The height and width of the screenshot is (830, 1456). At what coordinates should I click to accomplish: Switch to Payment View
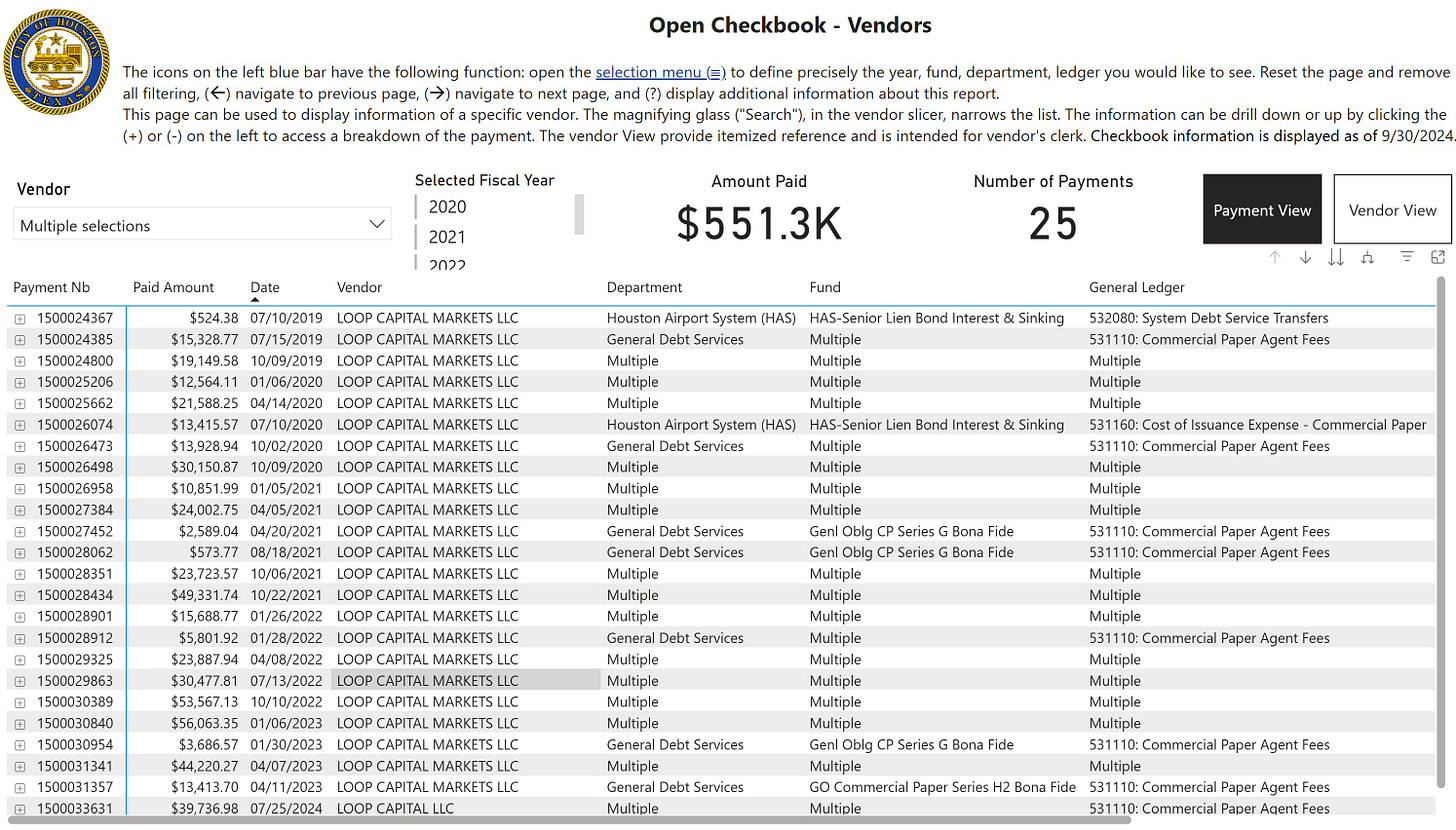coord(1262,210)
